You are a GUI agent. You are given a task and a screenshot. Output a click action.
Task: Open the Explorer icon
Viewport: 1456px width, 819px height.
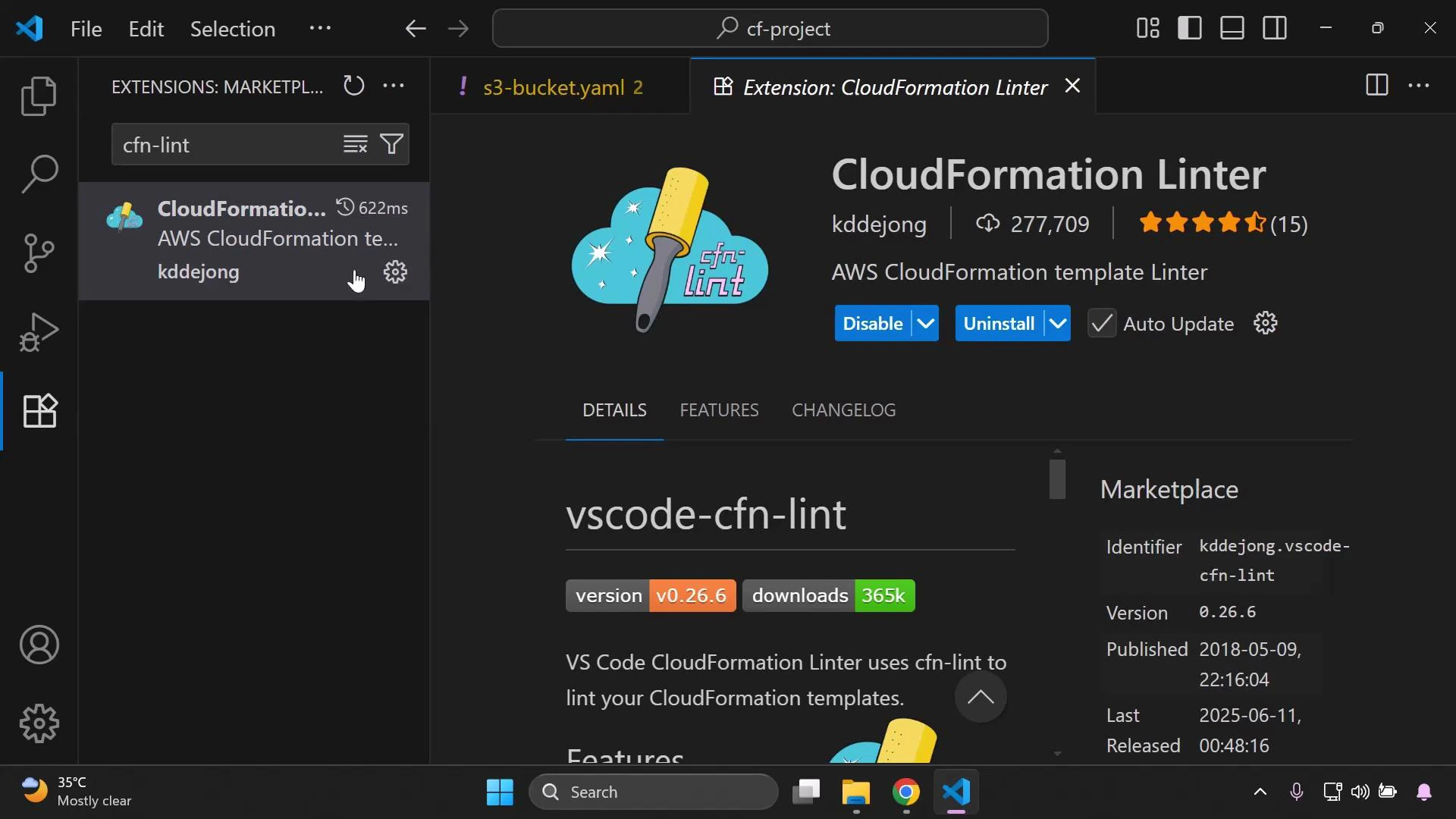coord(39,96)
